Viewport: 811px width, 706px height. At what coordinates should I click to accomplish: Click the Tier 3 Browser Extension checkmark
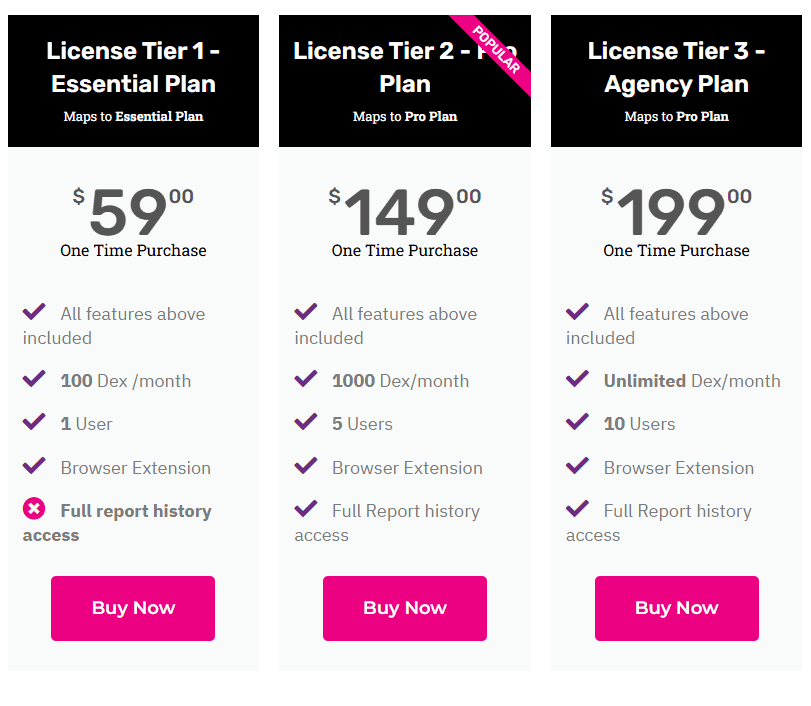click(x=577, y=465)
